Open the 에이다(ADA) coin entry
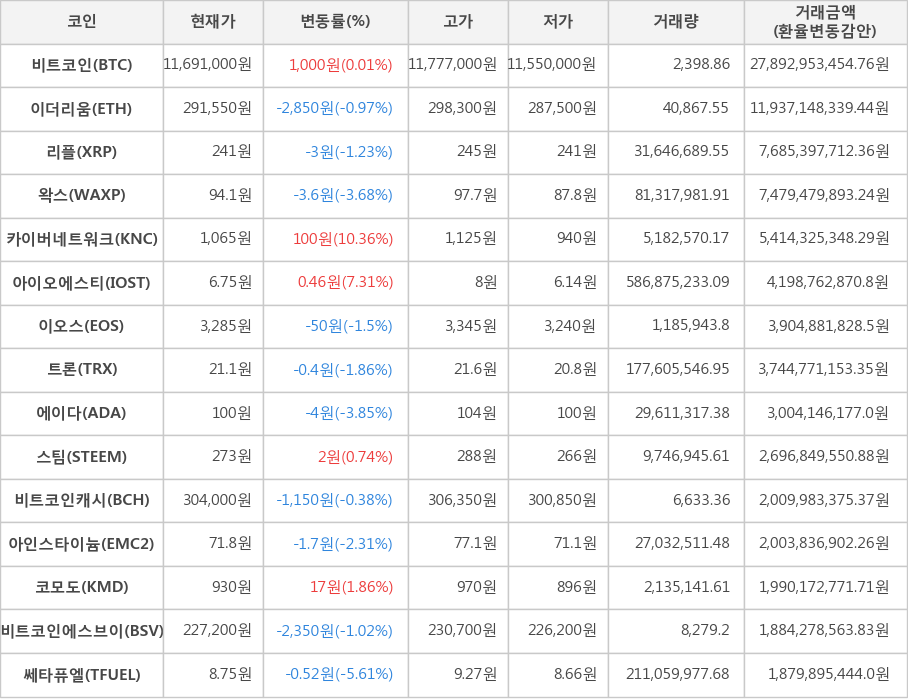Image resolution: width=908 pixels, height=700 pixels. pyautogui.click(x=82, y=413)
